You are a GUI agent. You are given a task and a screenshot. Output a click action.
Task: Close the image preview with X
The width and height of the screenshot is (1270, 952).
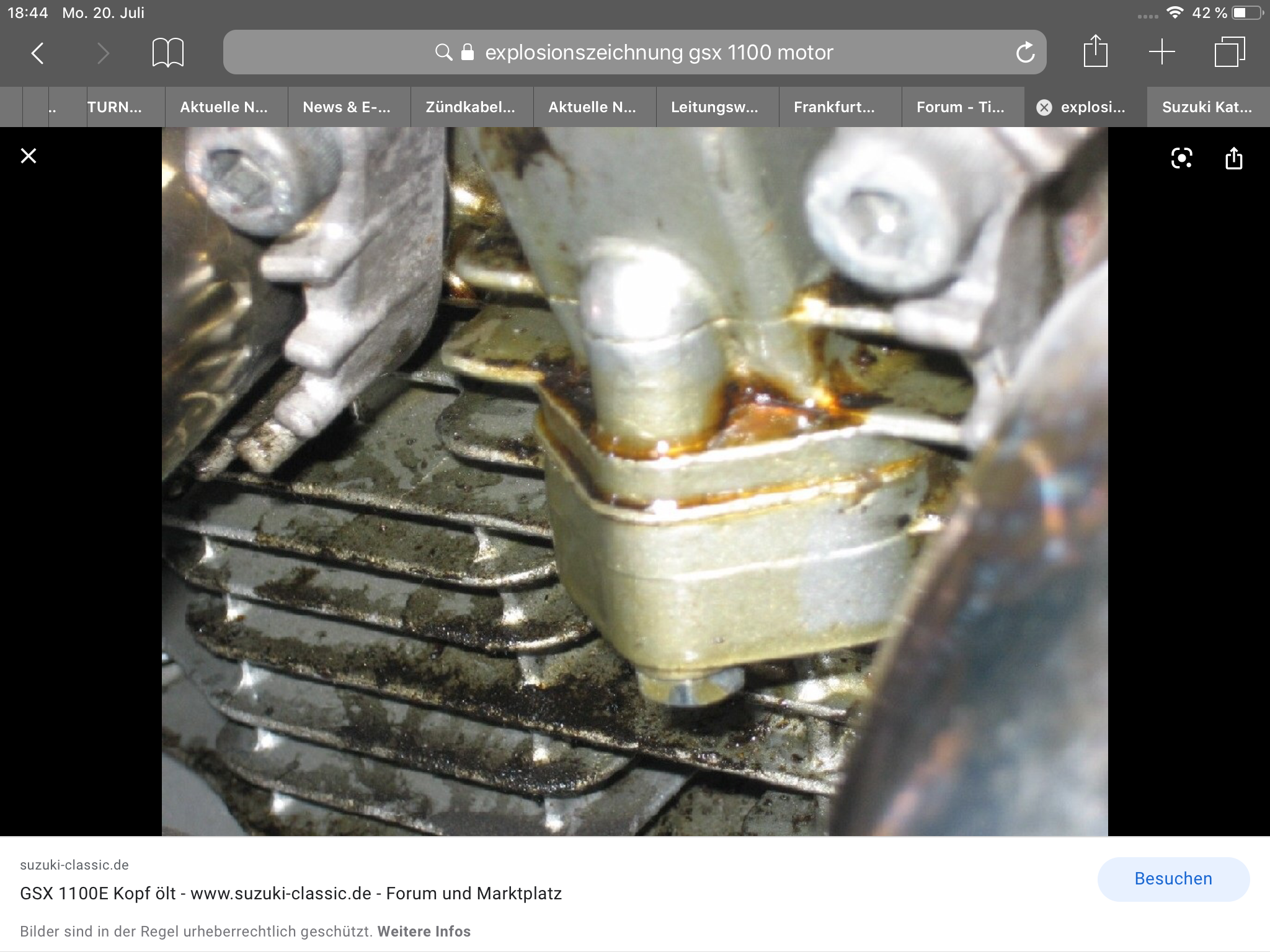click(29, 156)
